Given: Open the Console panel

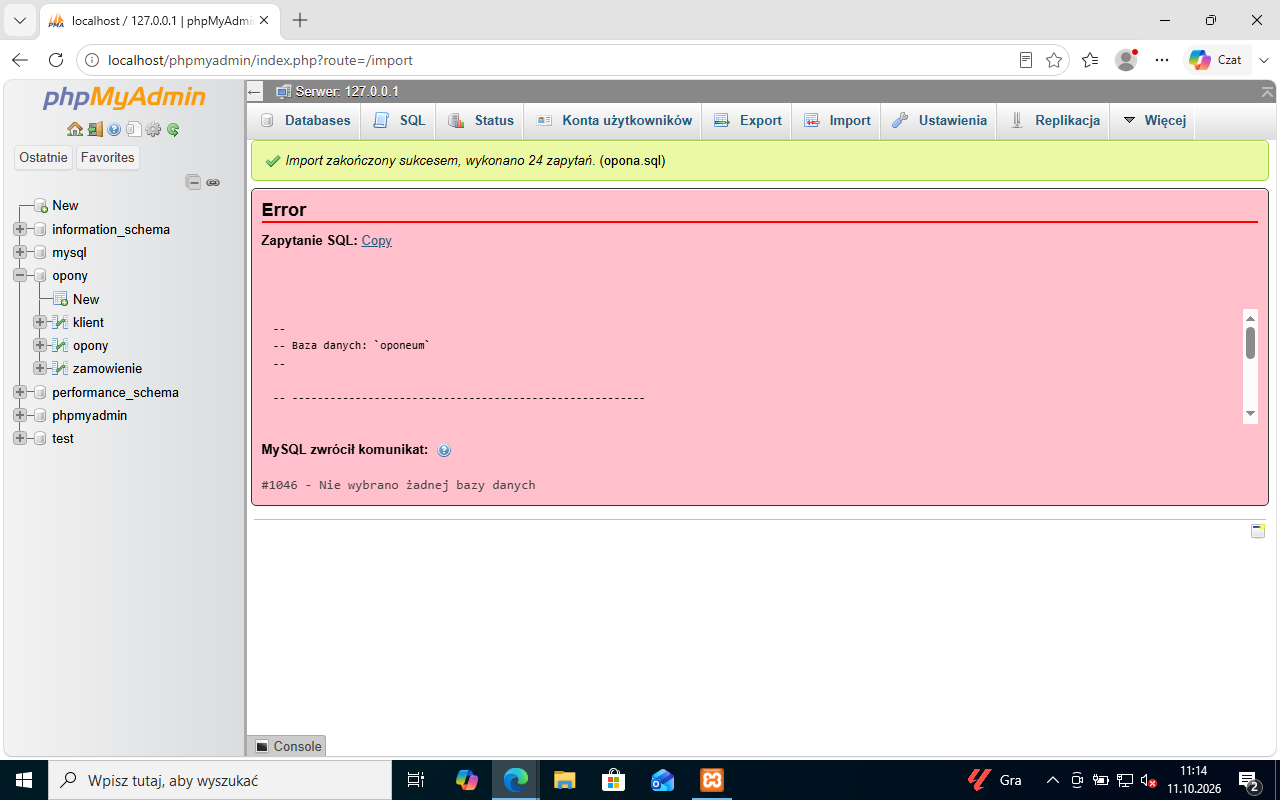Looking at the screenshot, I should point(287,746).
